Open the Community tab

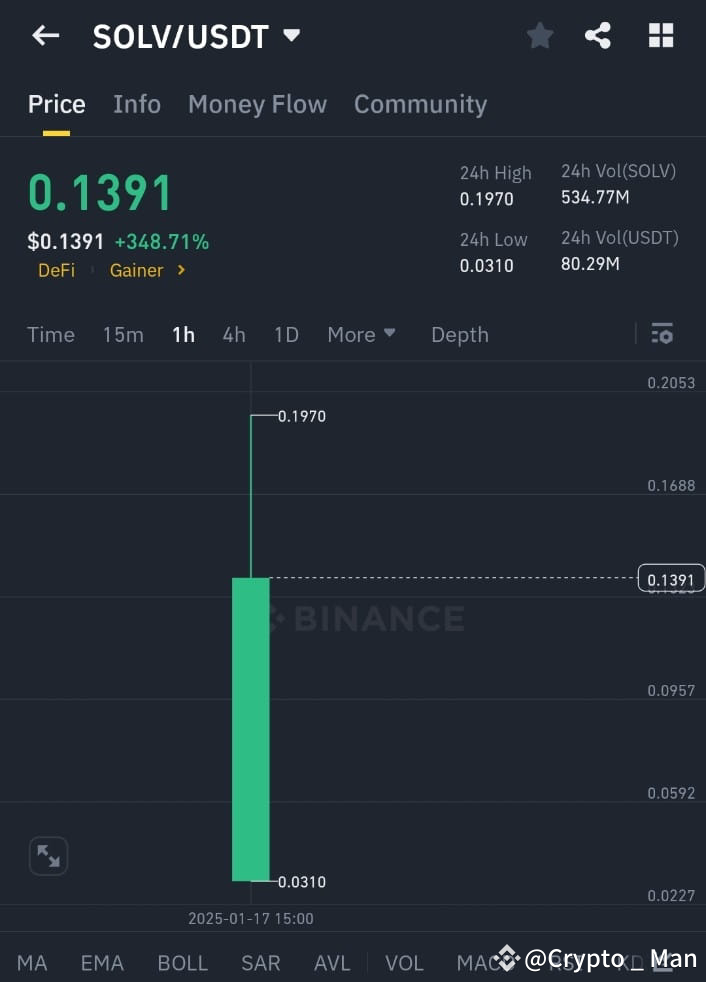(420, 104)
